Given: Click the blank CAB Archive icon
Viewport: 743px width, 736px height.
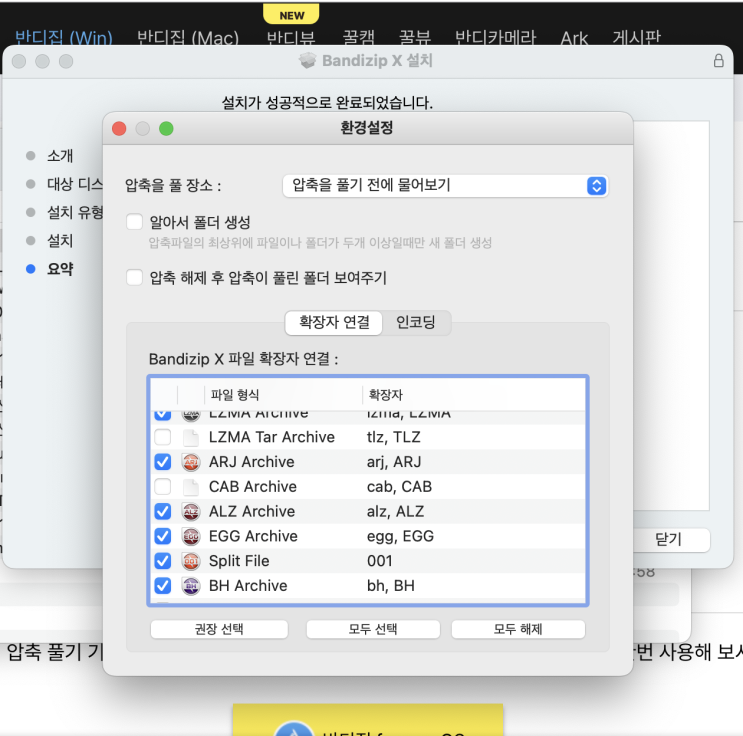Looking at the screenshot, I should tap(191, 487).
